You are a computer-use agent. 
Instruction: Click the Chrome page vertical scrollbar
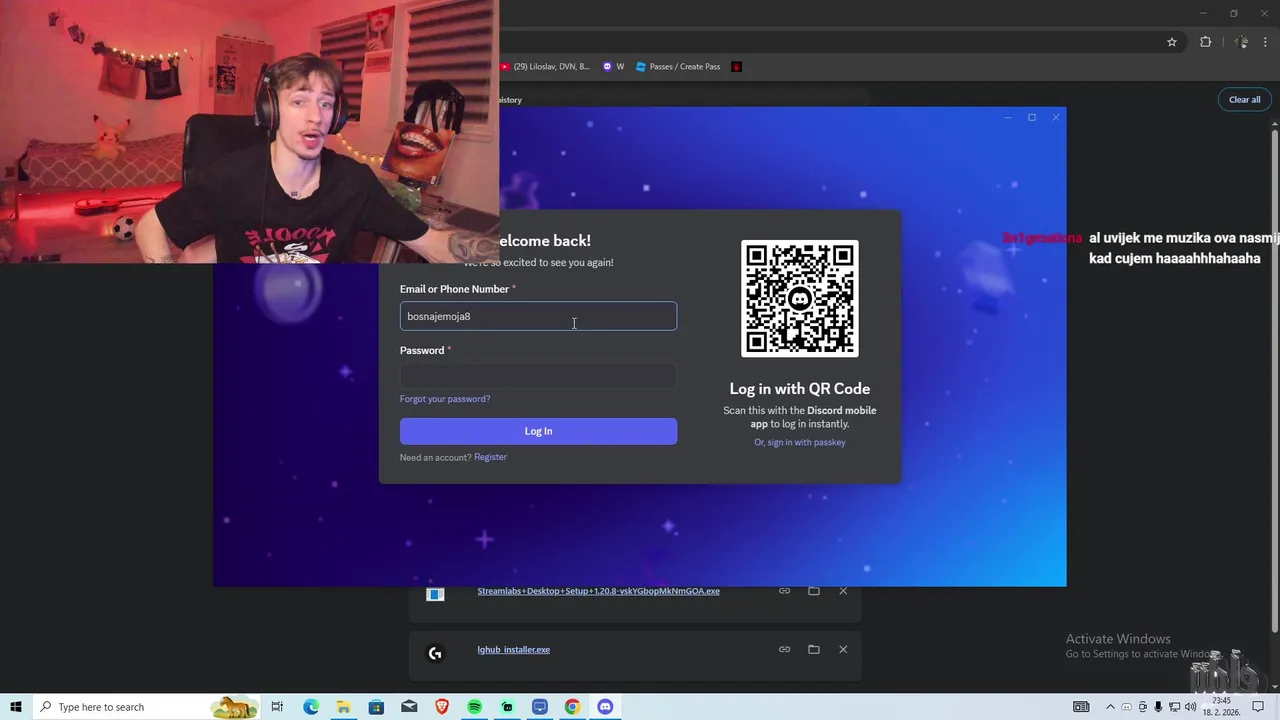click(1274, 380)
